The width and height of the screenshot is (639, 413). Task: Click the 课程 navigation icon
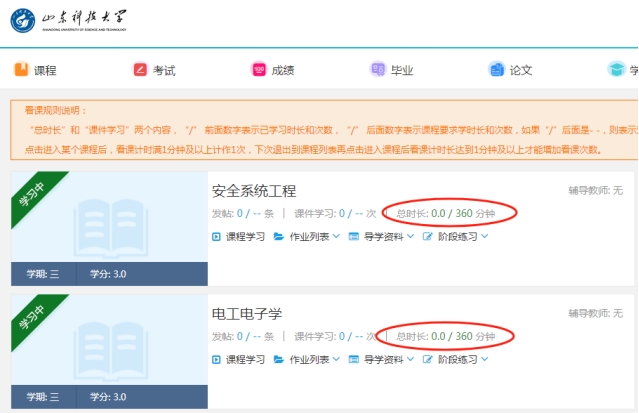(x=21, y=70)
